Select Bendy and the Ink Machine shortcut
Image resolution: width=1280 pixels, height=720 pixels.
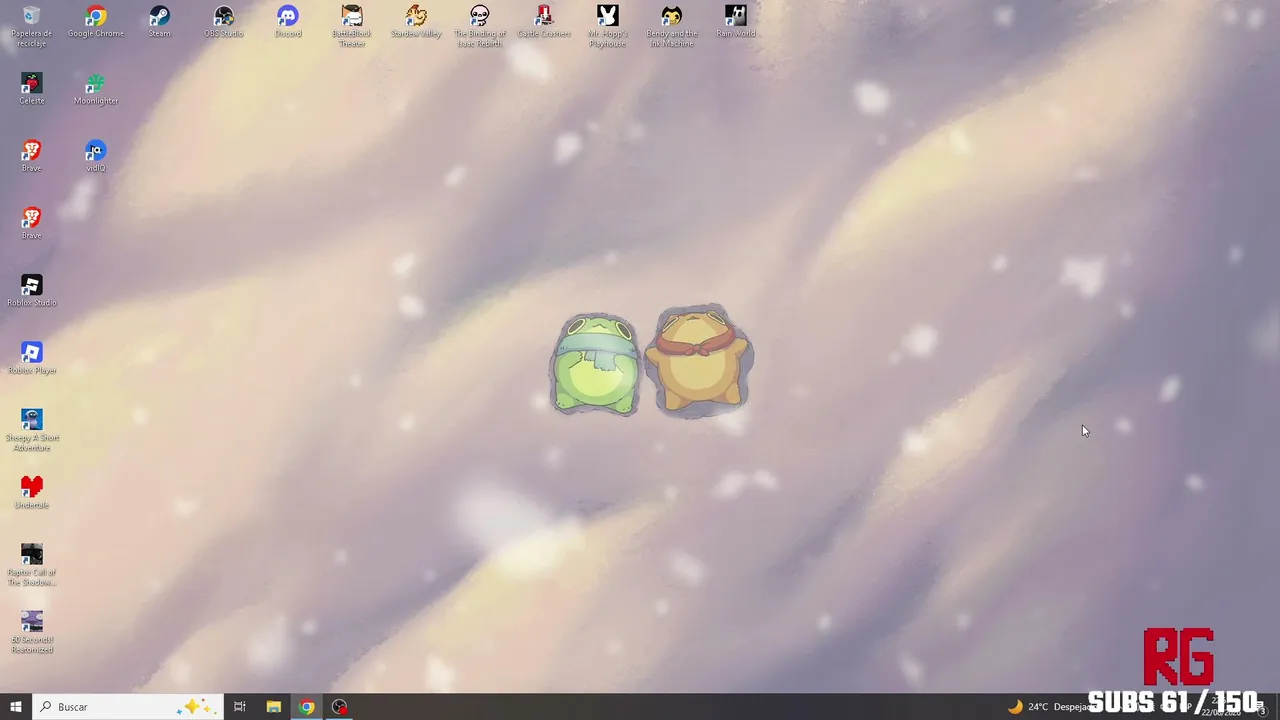[672, 26]
